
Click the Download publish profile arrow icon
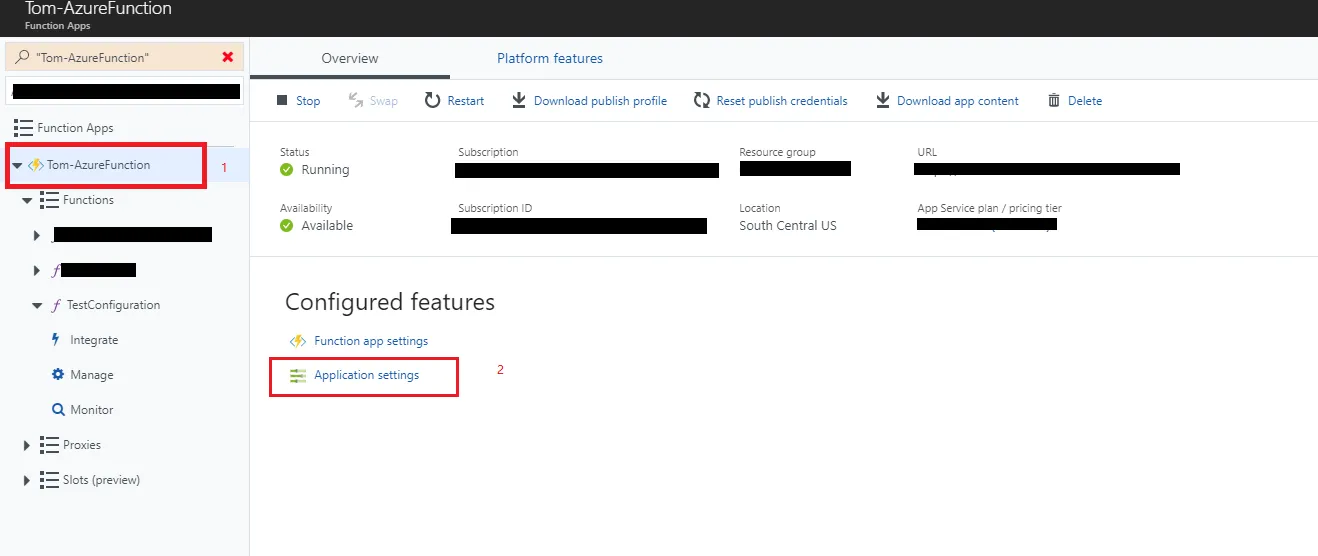click(x=519, y=100)
